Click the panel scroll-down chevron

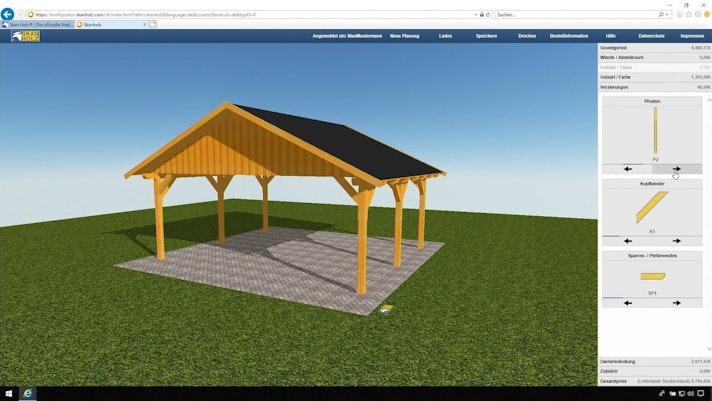pos(709,349)
